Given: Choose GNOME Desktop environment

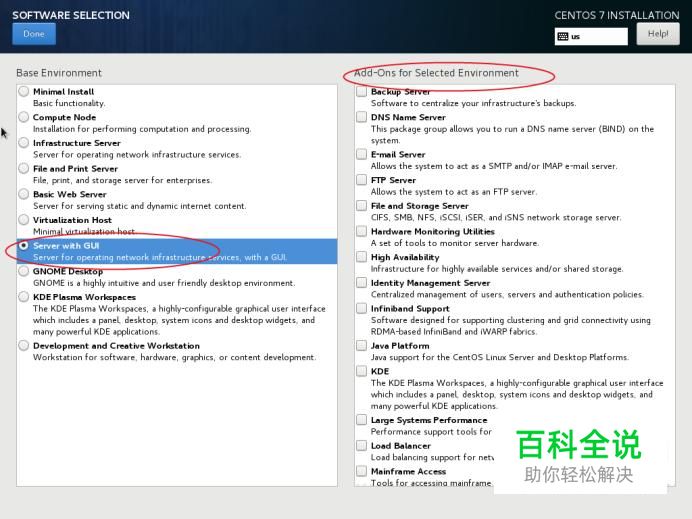Looking at the screenshot, I should [24, 271].
